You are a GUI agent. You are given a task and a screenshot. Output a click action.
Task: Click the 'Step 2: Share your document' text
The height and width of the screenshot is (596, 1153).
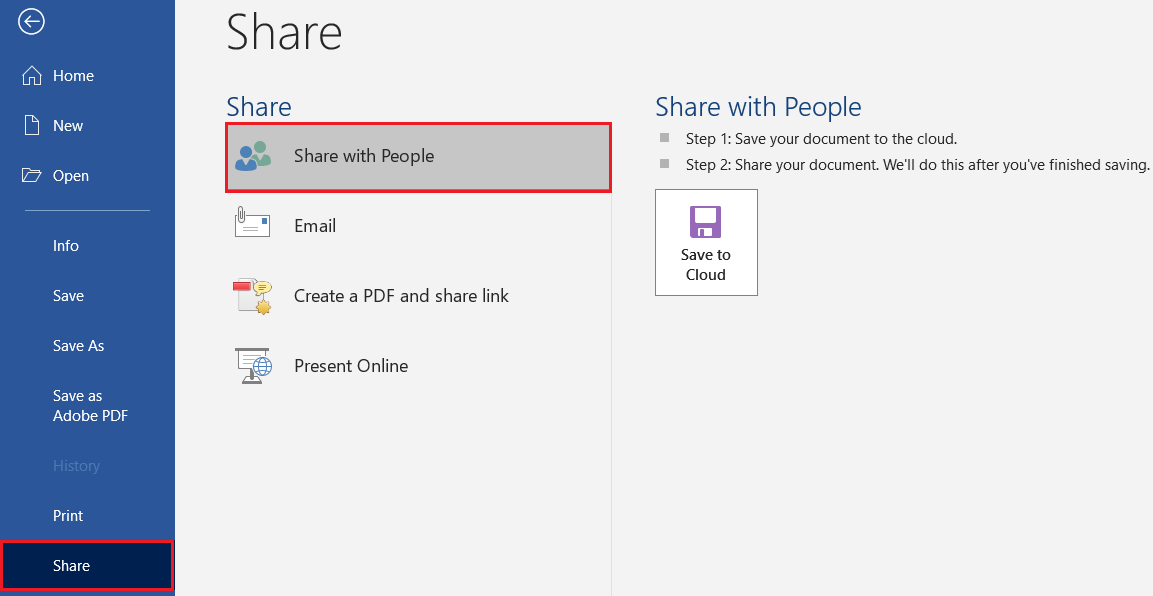point(917,165)
